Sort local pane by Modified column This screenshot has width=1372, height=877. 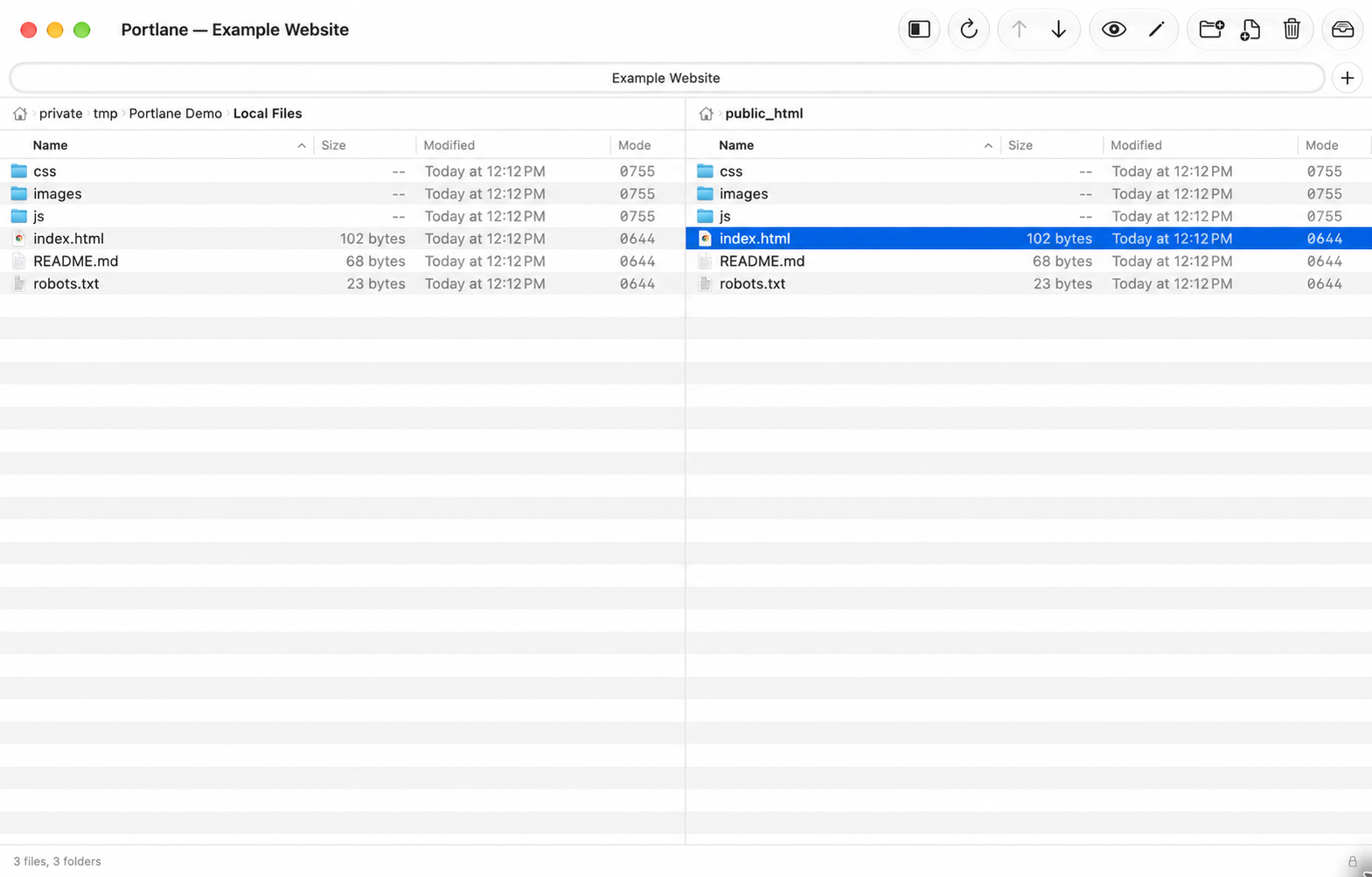(513, 145)
